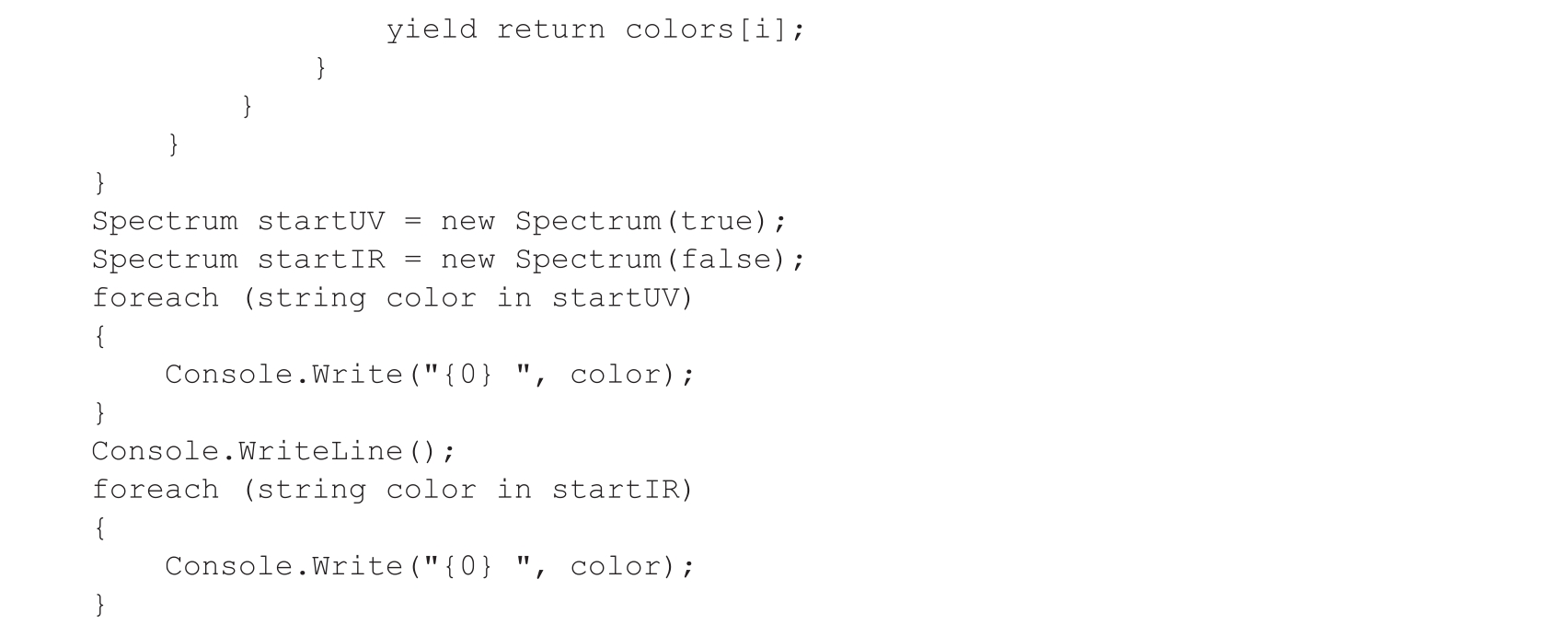The image size is (1568, 637).
Task: Click 'new Spectrum(false)' expression
Action: tap(614, 260)
